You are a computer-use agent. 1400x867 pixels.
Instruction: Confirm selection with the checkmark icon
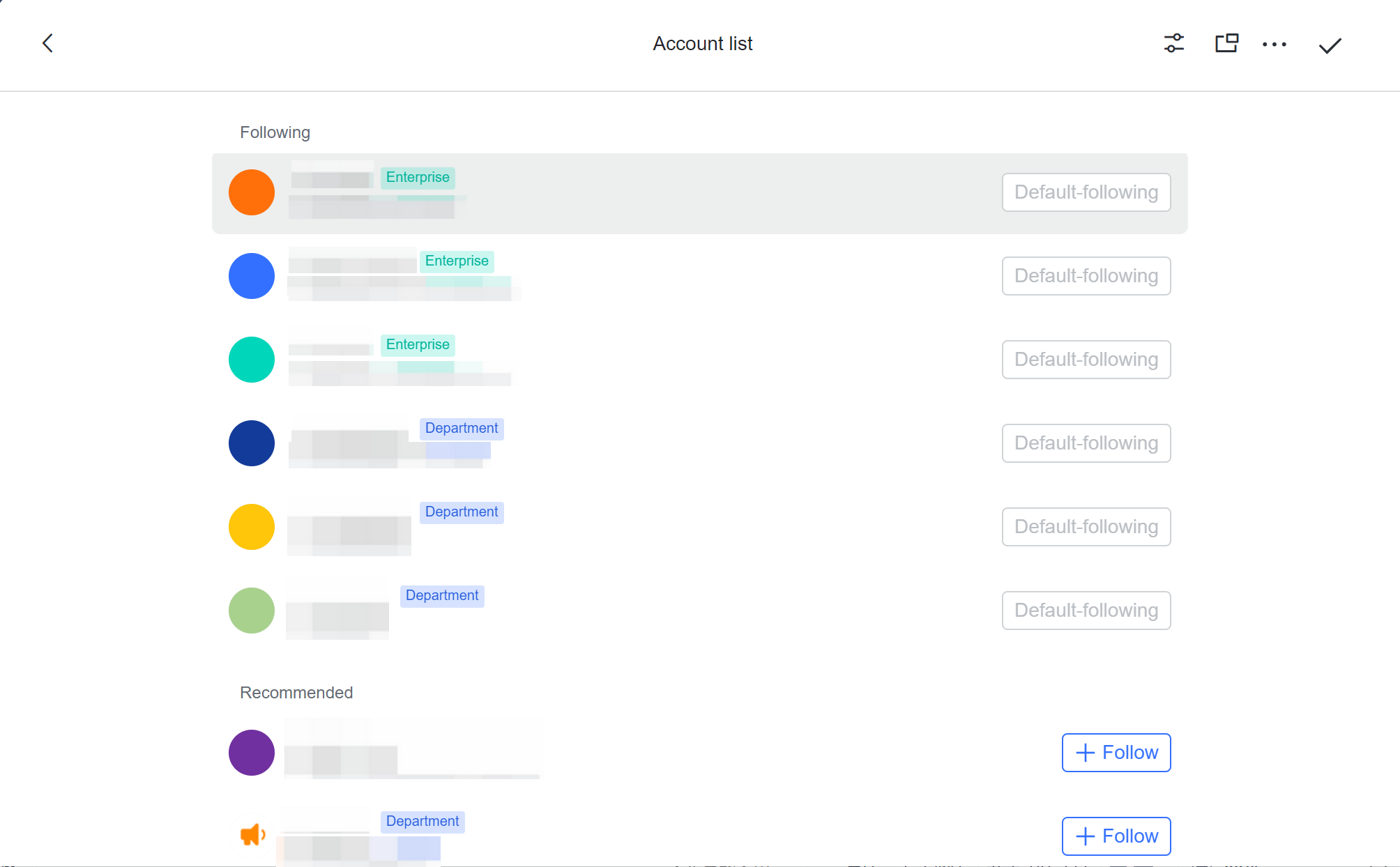pyautogui.click(x=1329, y=44)
